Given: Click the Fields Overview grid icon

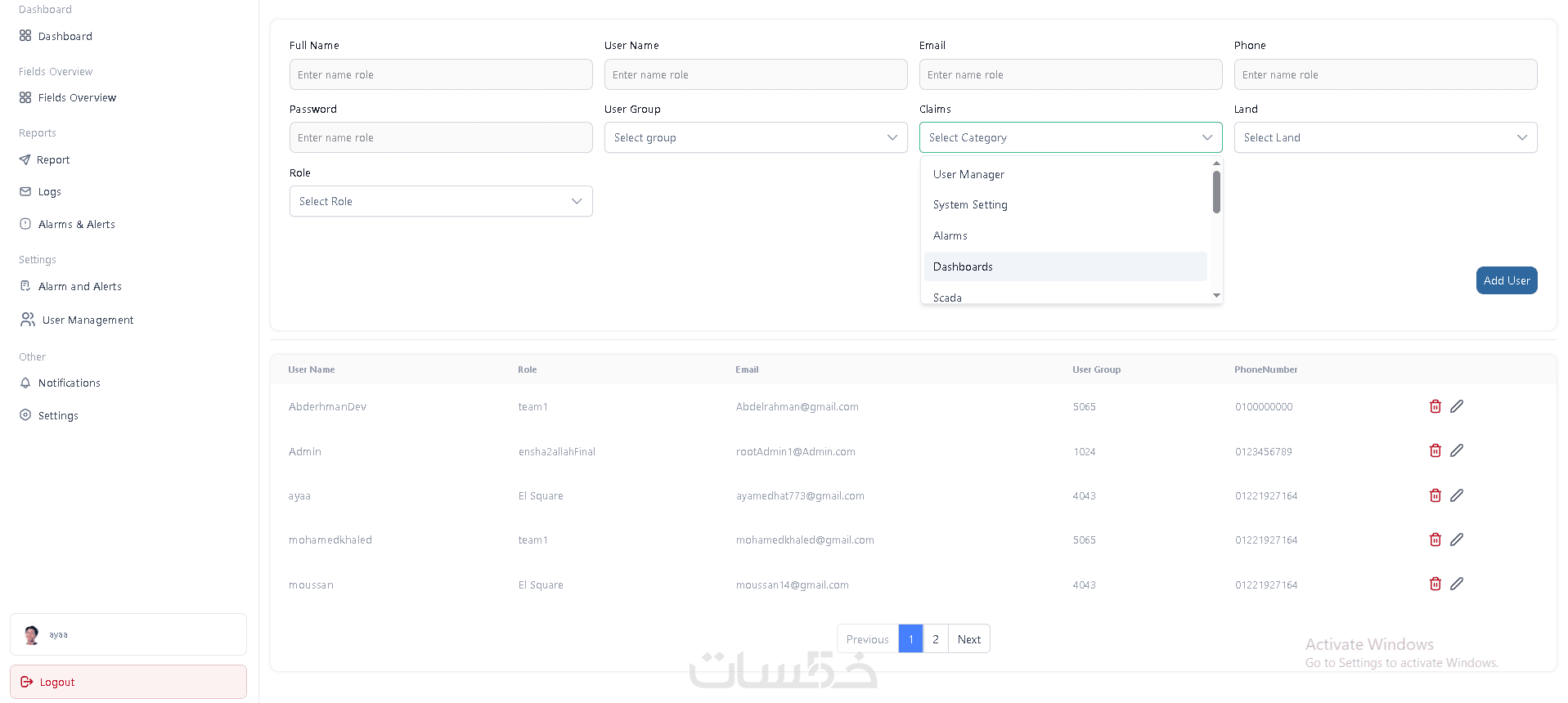Looking at the screenshot, I should [25, 97].
